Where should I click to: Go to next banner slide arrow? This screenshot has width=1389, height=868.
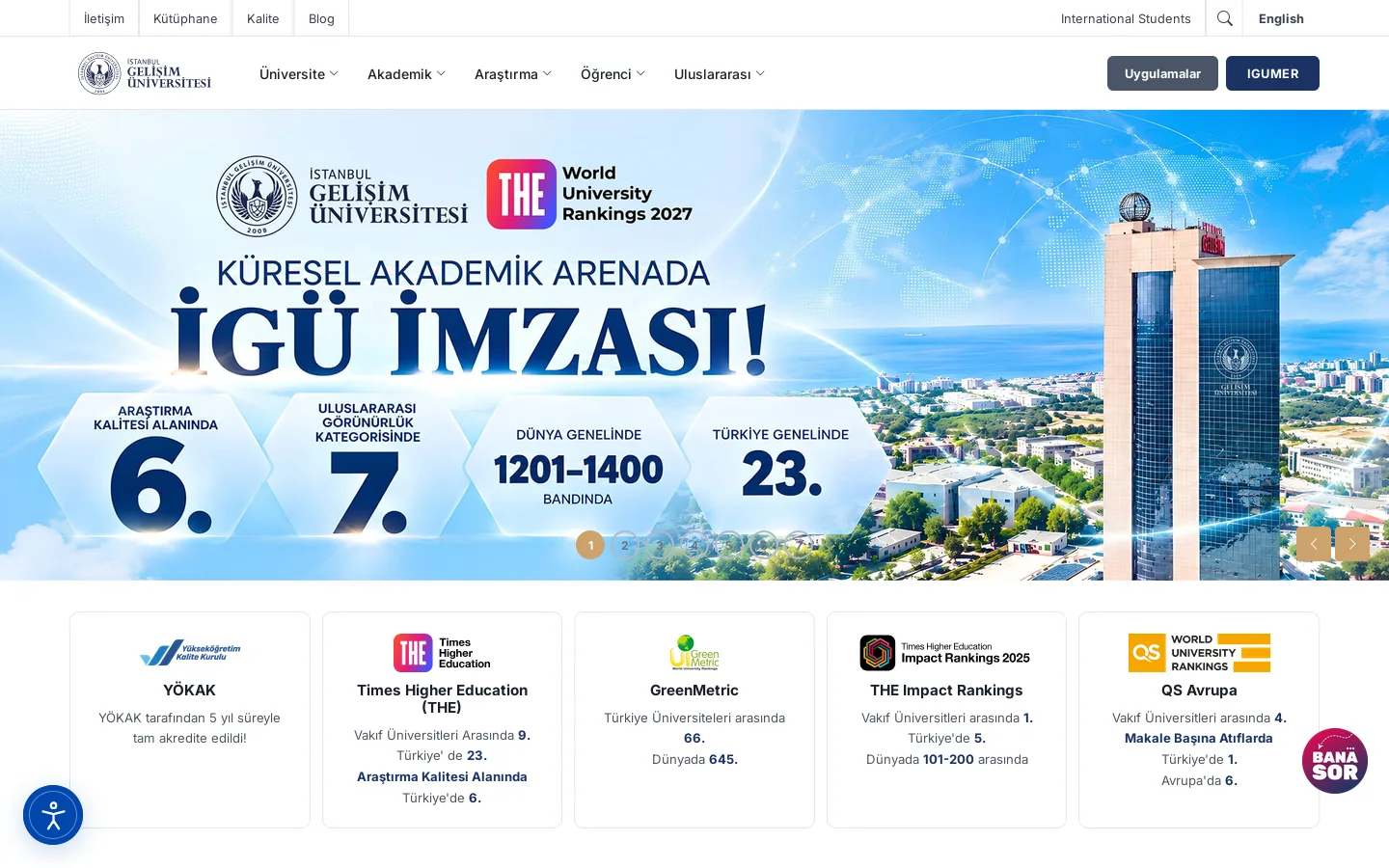[1352, 544]
